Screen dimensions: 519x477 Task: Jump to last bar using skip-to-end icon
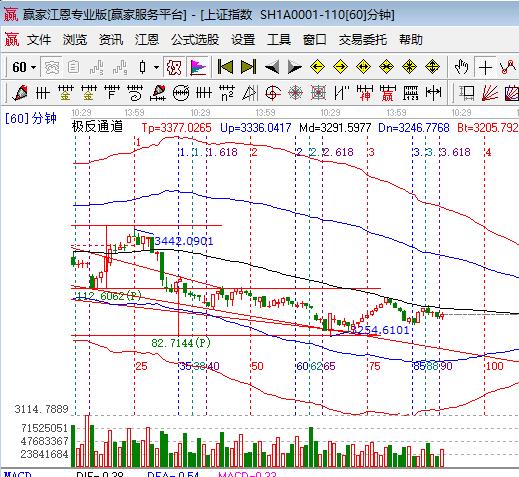tap(248, 67)
